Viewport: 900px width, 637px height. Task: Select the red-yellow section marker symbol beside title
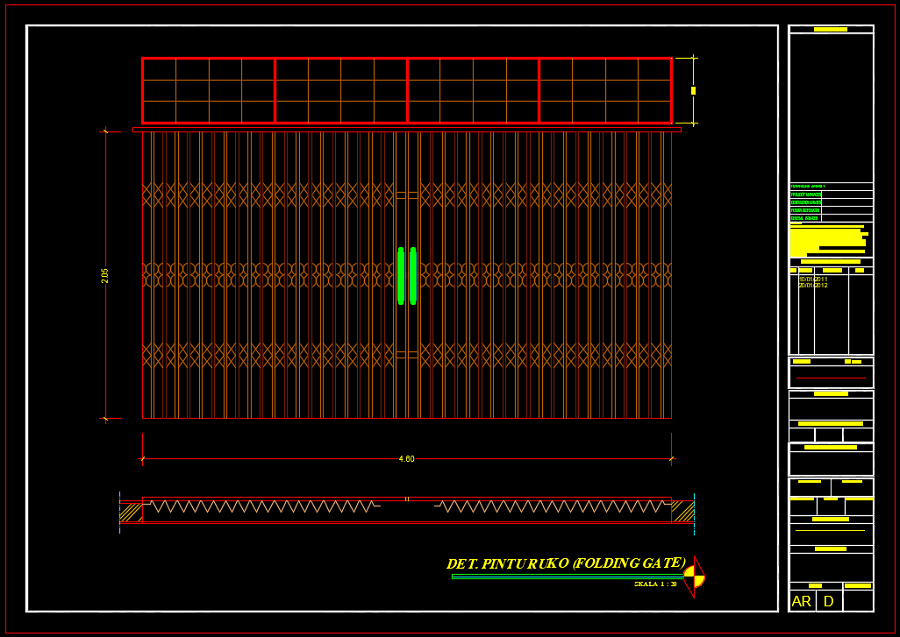695,577
